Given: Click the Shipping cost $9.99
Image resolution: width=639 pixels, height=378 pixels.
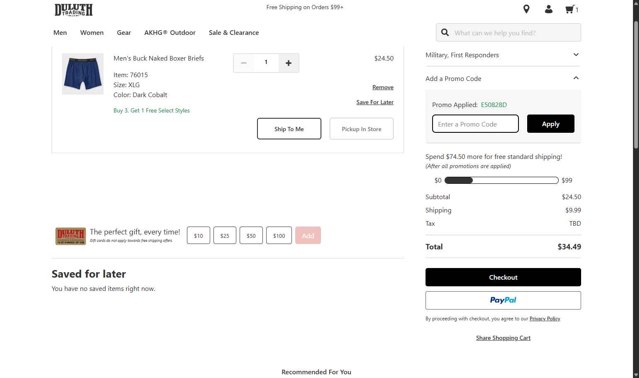Looking at the screenshot, I should [x=573, y=210].
